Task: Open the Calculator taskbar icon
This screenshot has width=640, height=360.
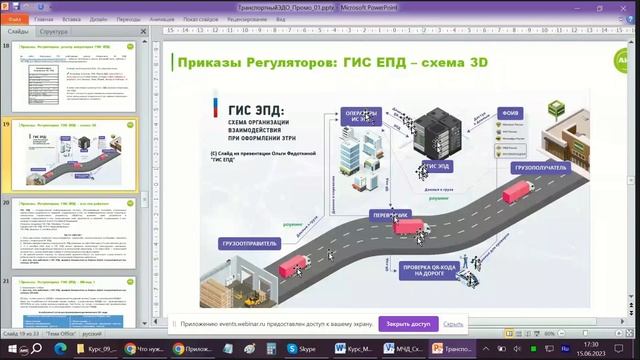Action: 271,349
